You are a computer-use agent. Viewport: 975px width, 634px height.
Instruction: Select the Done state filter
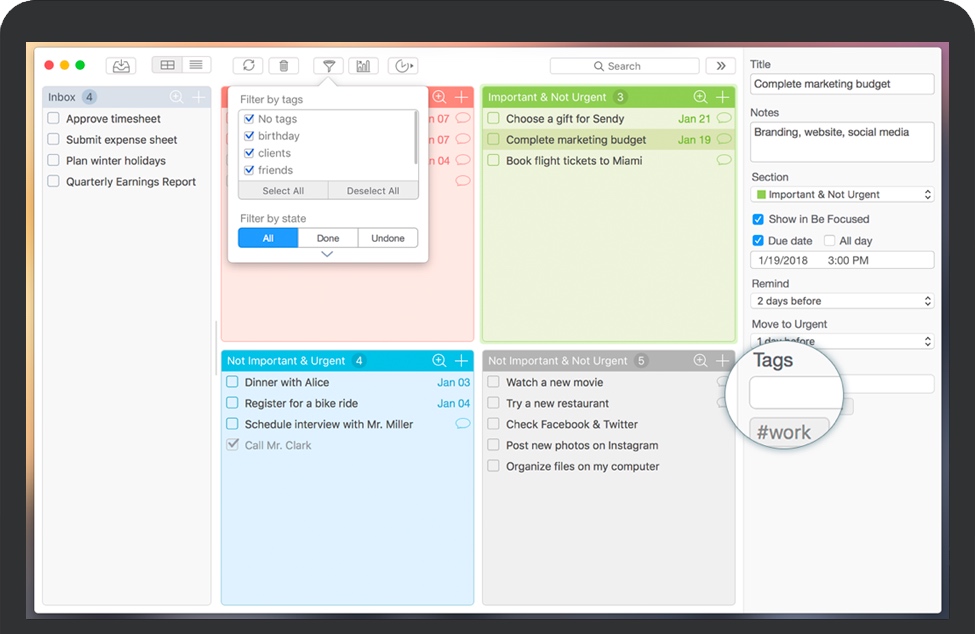(x=328, y=238)
